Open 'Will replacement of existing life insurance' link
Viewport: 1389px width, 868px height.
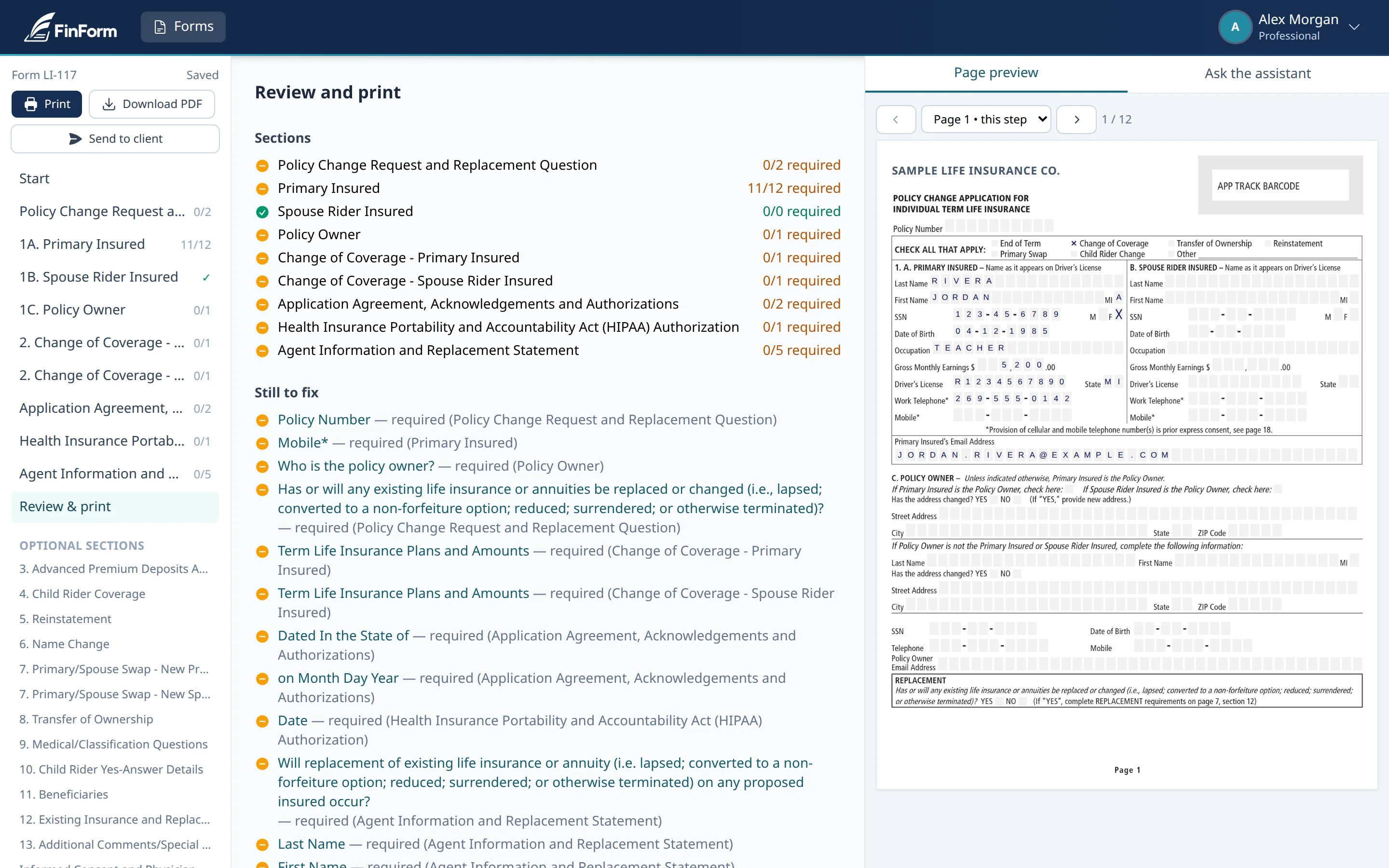545,782
